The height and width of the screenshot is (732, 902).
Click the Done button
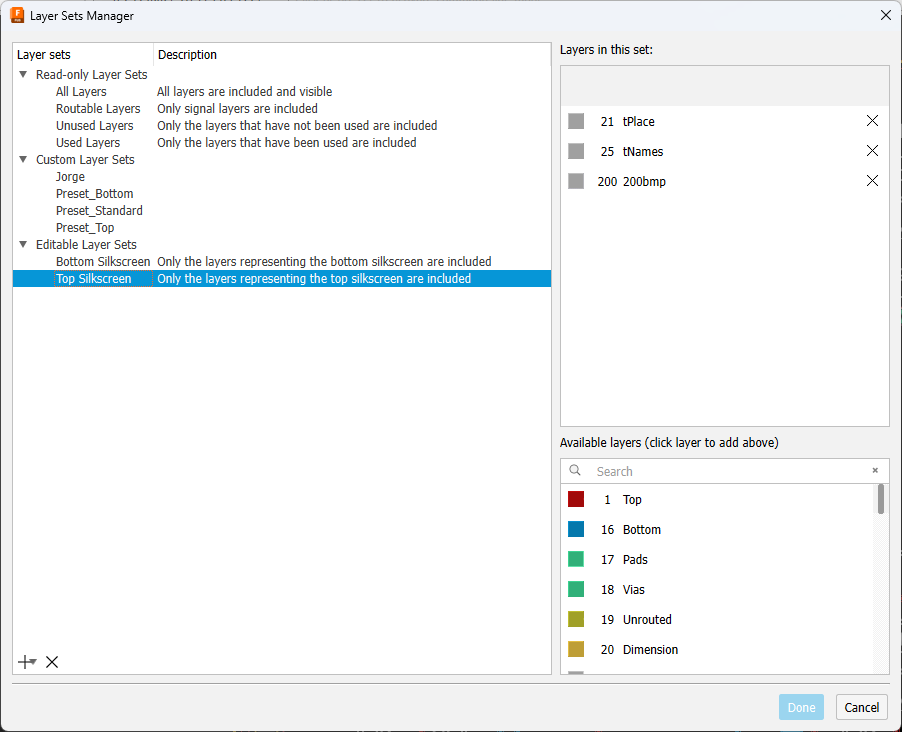pyautogui.click(x=801, y=707)
